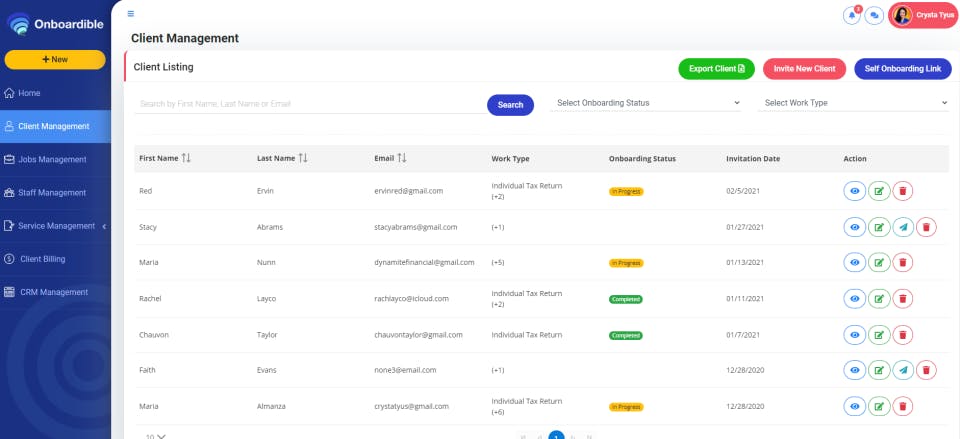Click the Invitation Date column header
Image resolution: width=960 pixels, height=439 pixels.
click(x=753, y=159)
